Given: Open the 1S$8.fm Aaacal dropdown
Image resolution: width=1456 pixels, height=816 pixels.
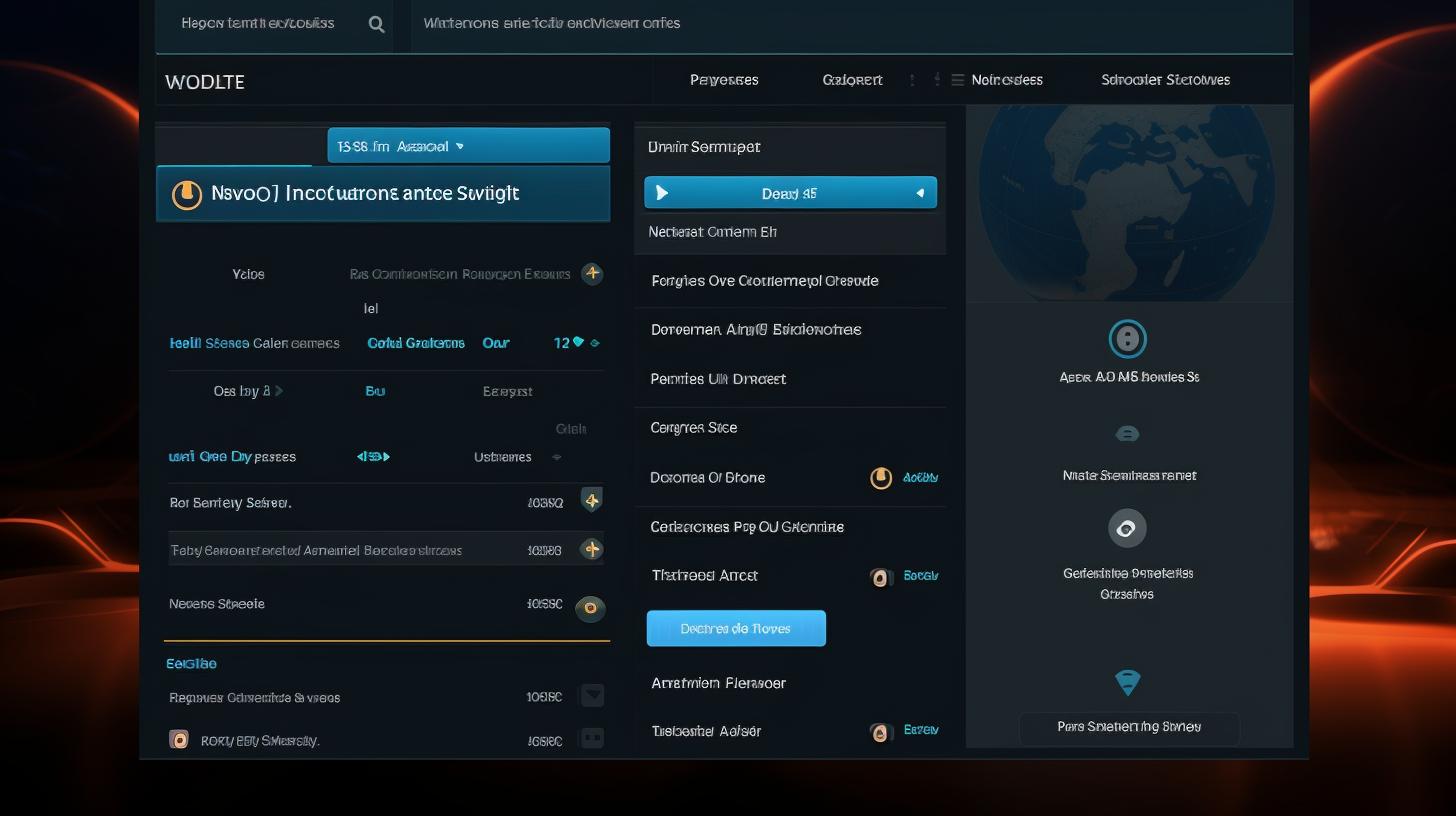Looking at the screenshot, I should [468, 146].
